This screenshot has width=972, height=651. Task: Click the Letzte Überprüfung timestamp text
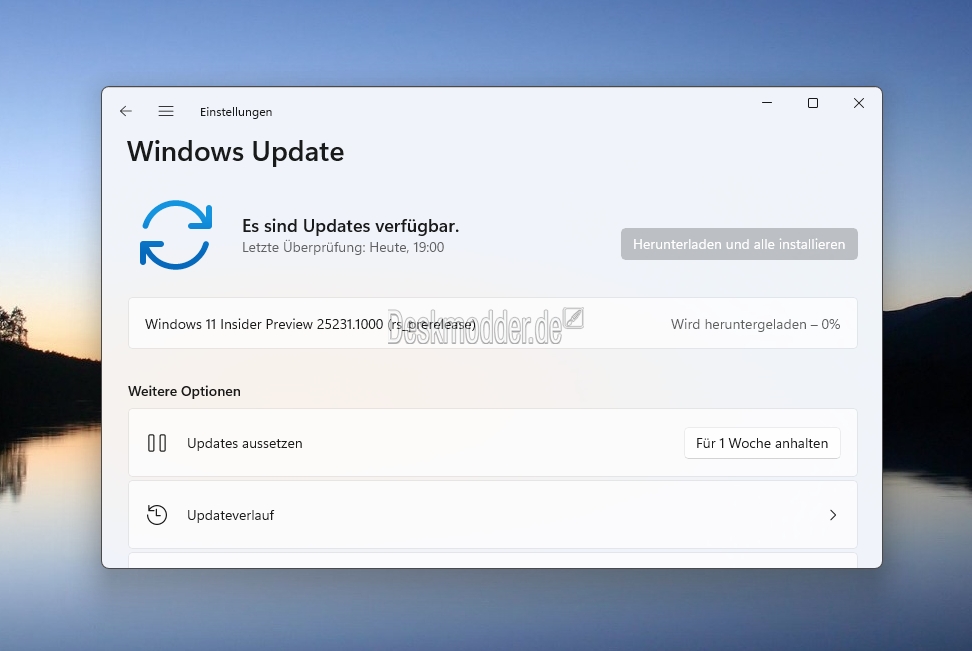(x=343, y=247)
